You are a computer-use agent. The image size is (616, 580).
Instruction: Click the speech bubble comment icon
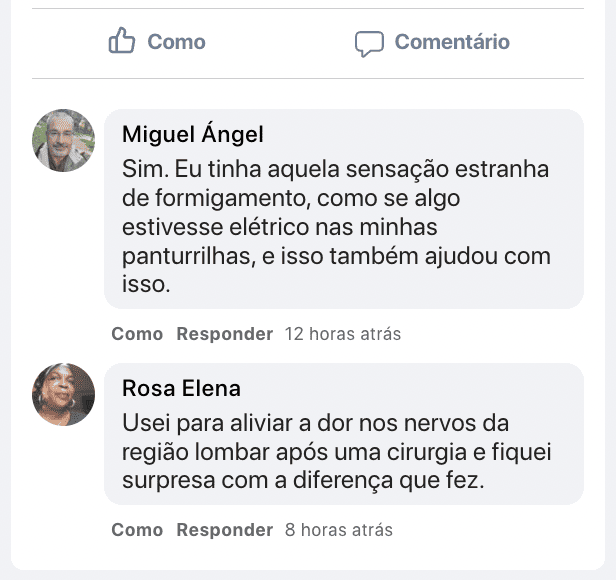click(x=369, y=43)
